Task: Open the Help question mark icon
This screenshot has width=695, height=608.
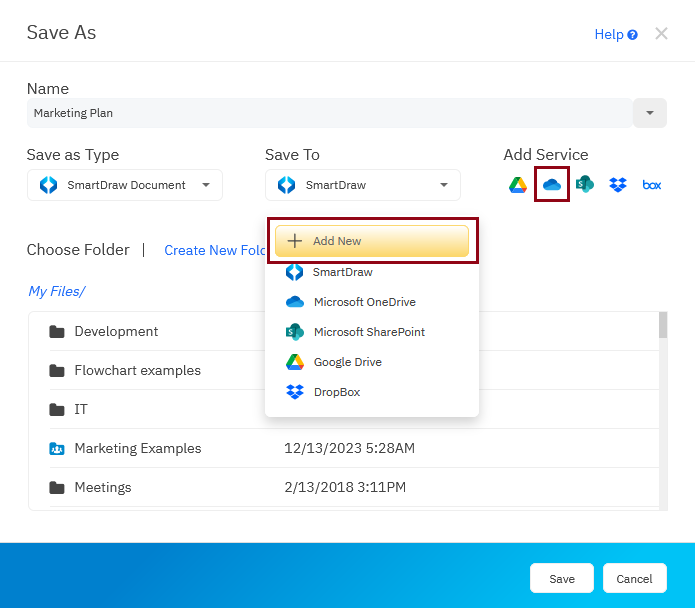Action: 632,35
